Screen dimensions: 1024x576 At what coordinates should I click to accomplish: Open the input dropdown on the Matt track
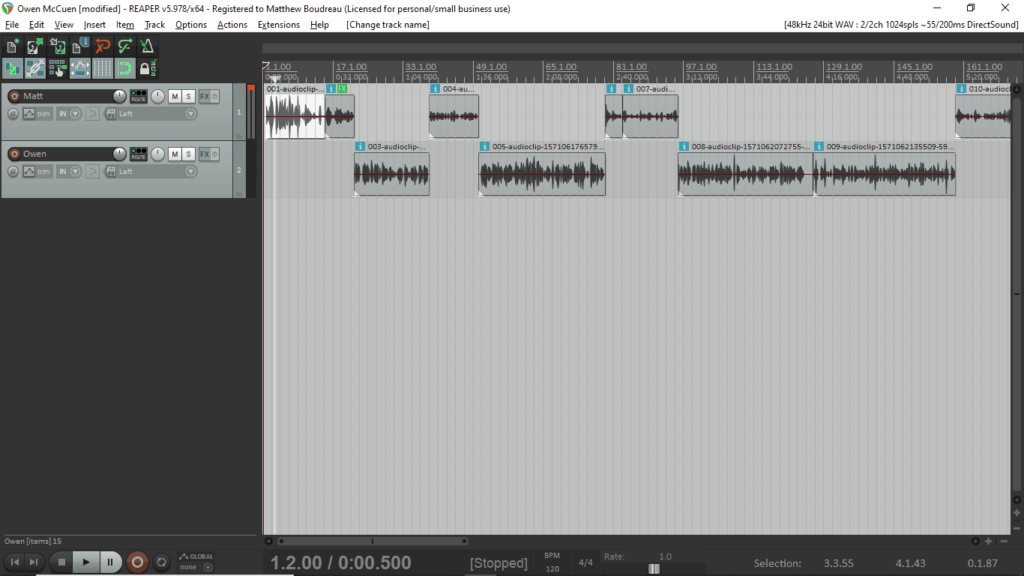click(x=76, y=113)
